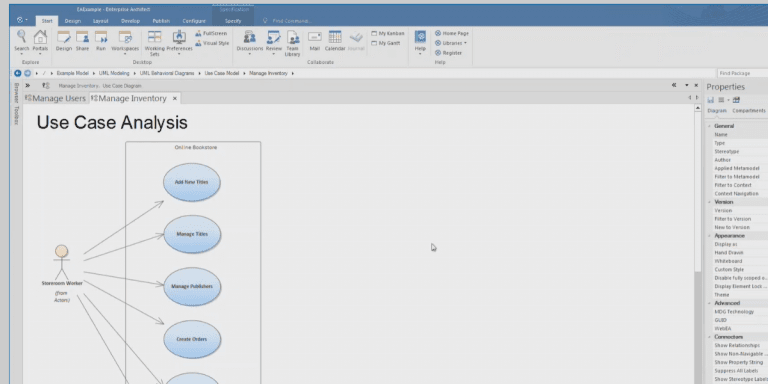Click in the Find Package field
Image resolution: width=768 pixels, height=384 pixels.
tap(743, 73)
